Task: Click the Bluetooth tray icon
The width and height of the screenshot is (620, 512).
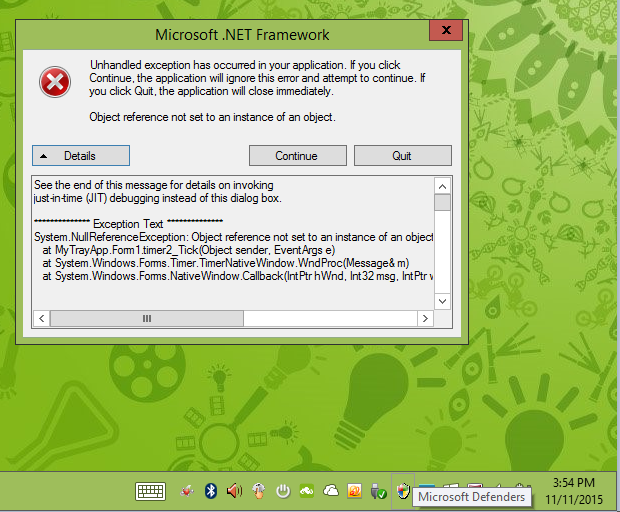Action: click(x=211, y=491)
